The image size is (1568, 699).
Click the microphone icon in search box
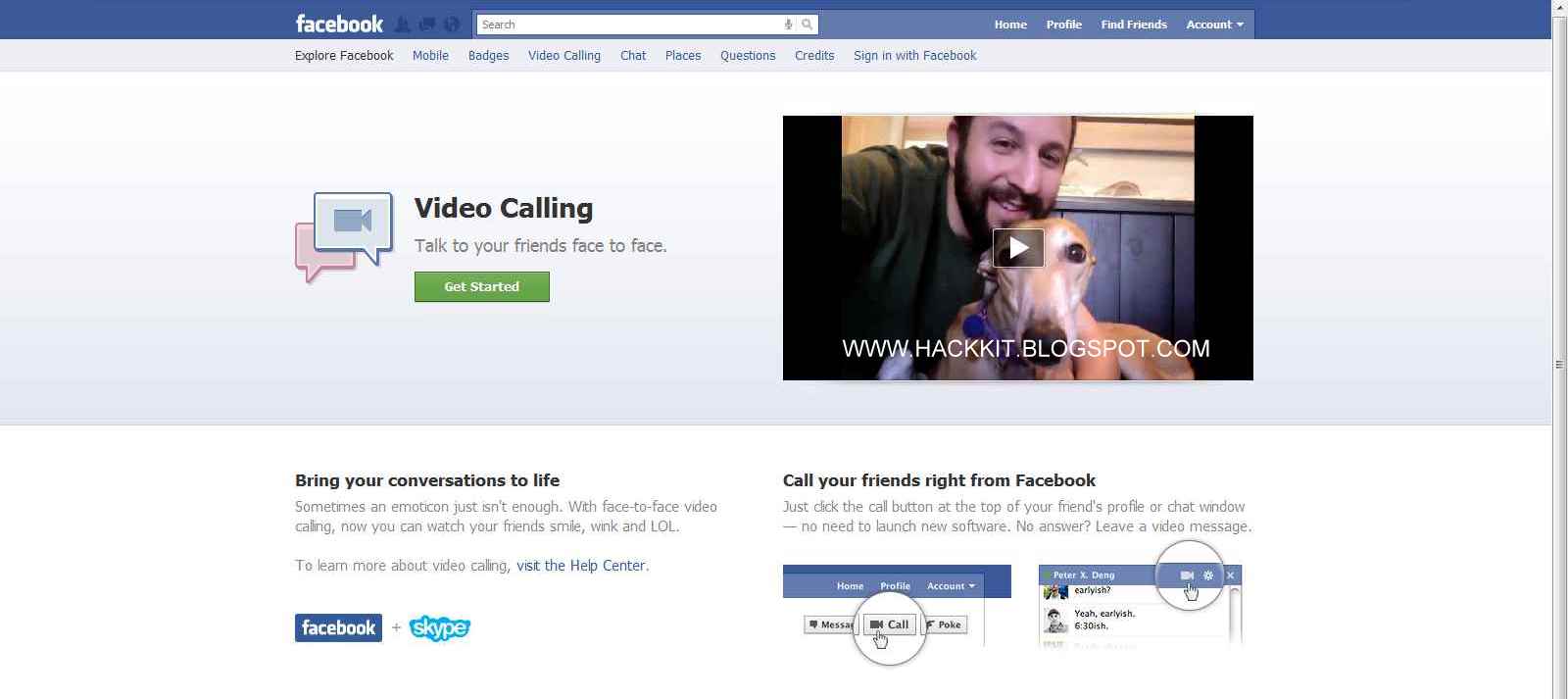click(788, 25)
